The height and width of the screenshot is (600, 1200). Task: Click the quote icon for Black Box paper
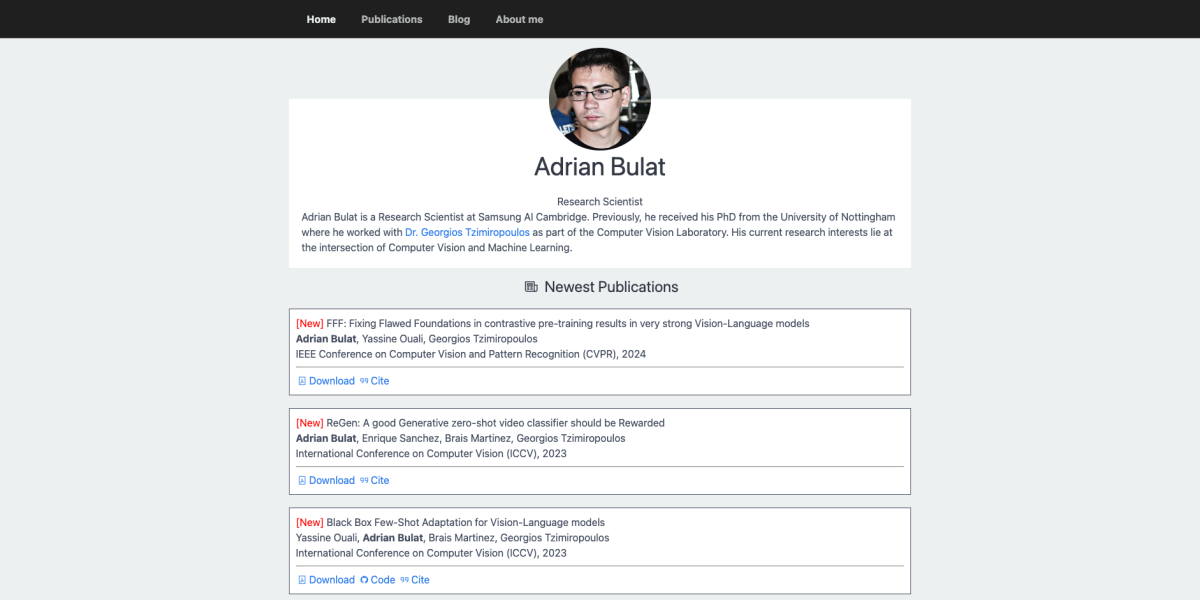[x=404, y=580]
